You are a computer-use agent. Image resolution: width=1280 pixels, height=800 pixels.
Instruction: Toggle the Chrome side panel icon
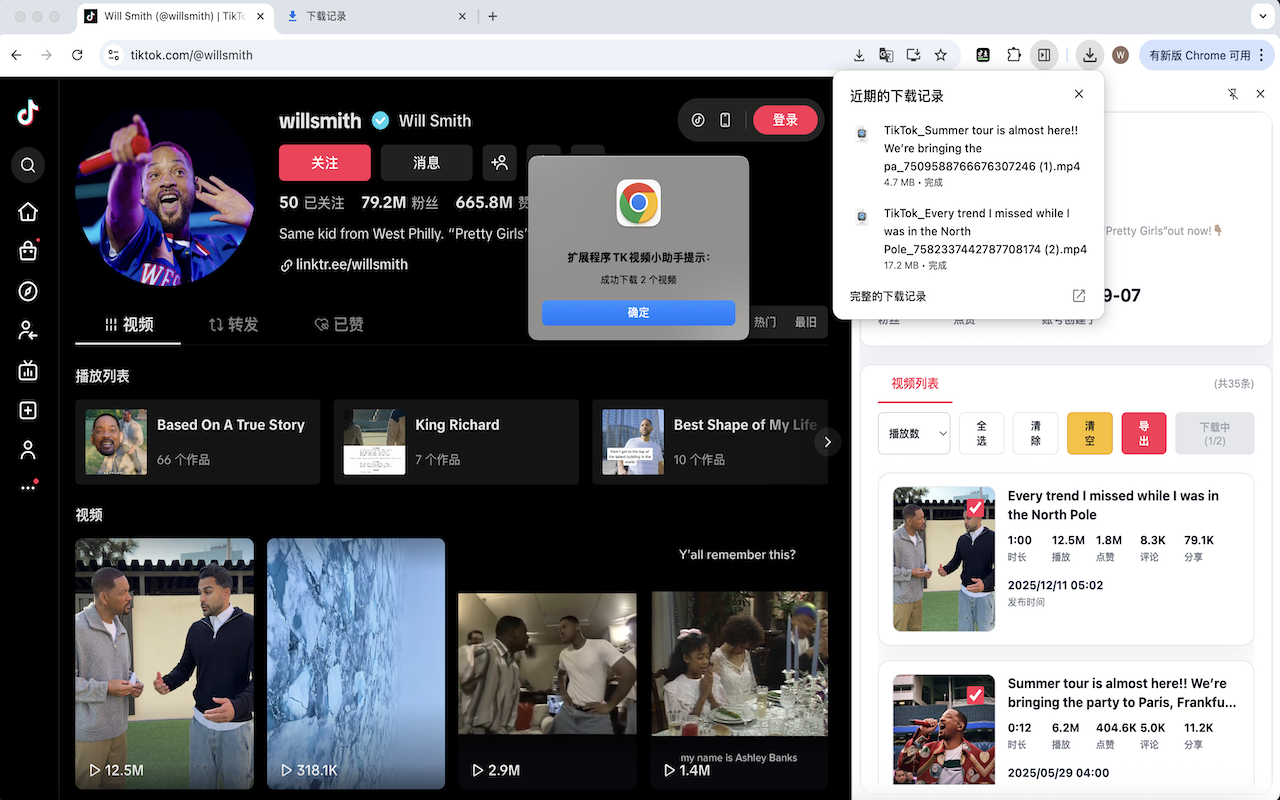1044,55
